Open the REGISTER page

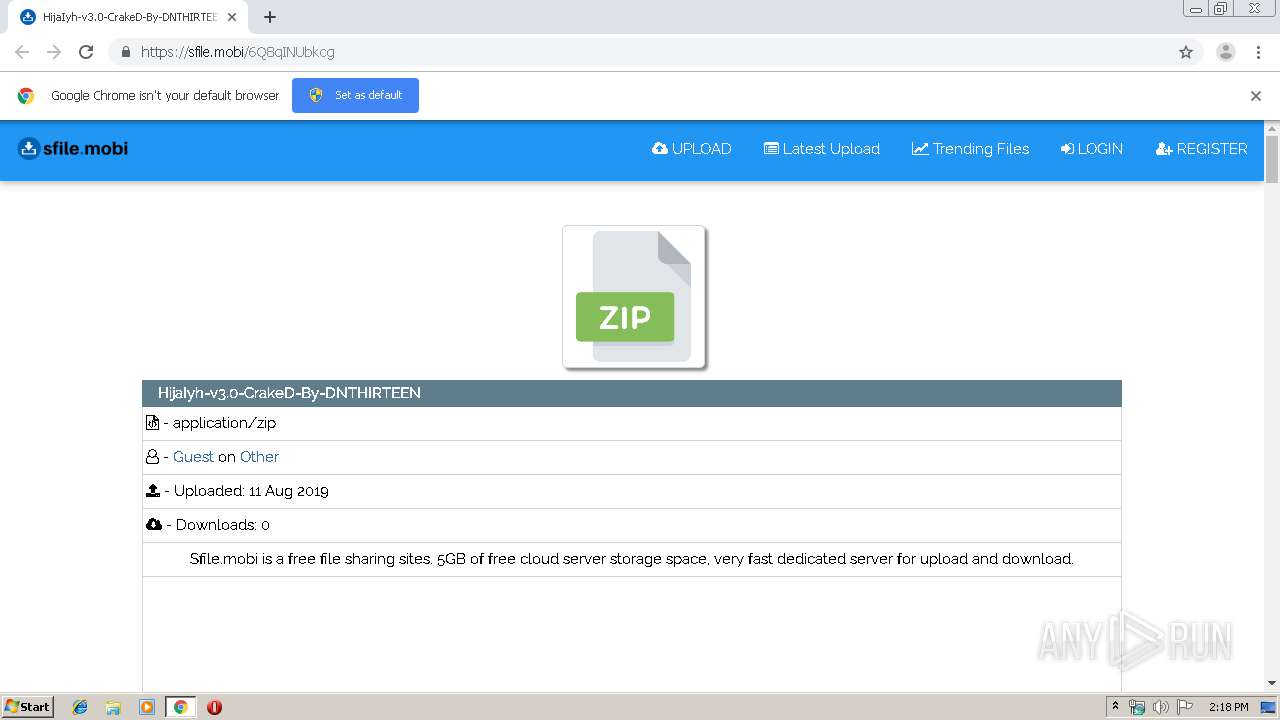1201,149
